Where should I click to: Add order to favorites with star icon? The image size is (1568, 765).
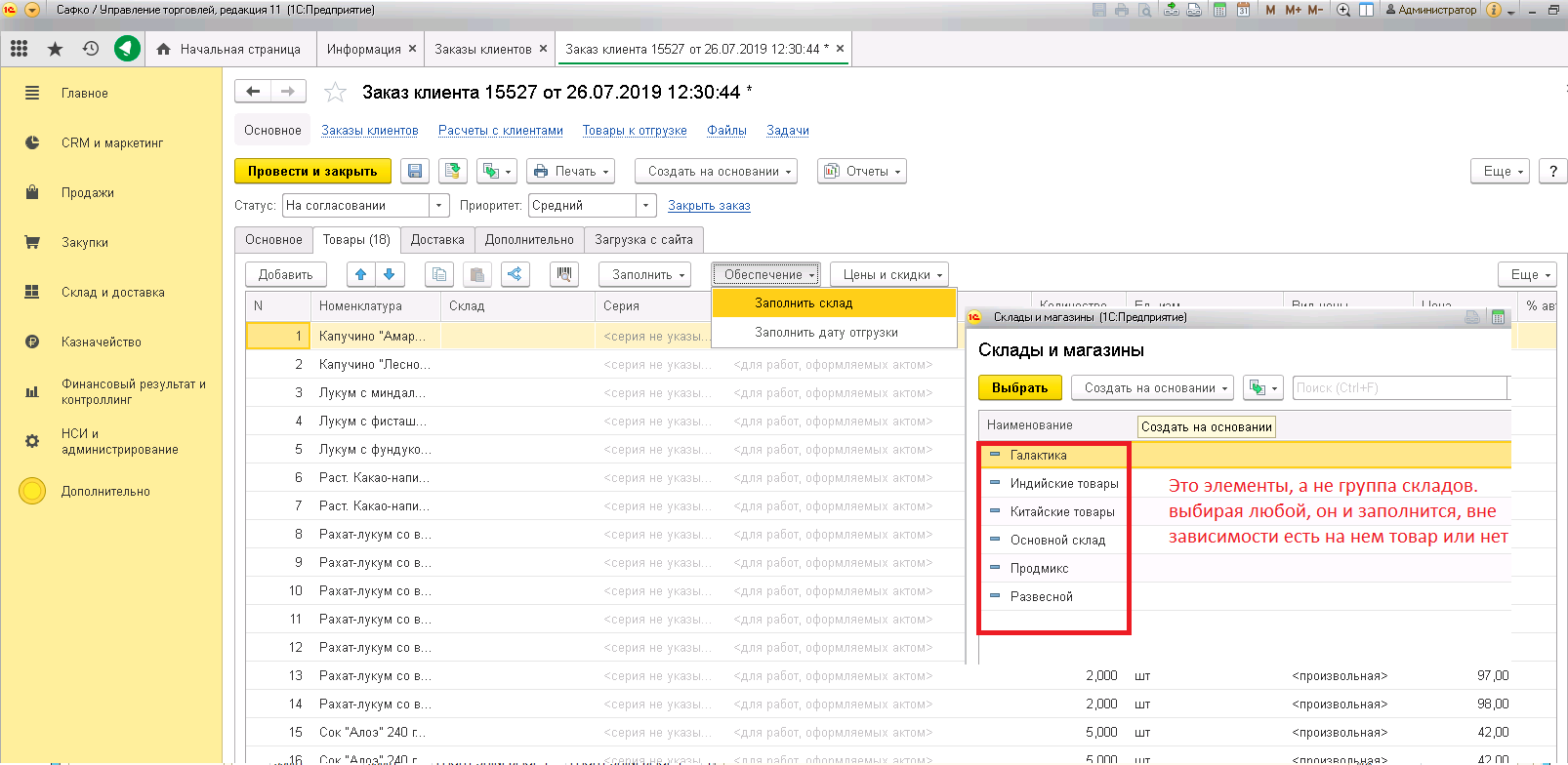[x=335, y=93]
